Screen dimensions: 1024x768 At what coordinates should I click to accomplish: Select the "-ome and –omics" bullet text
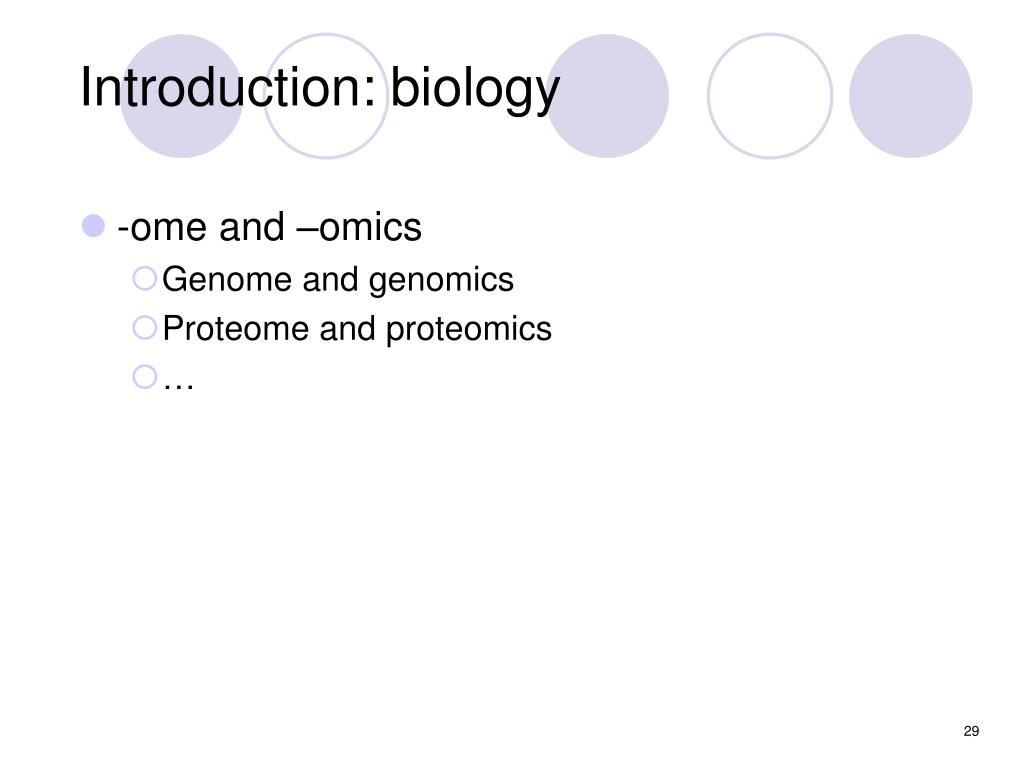pos(269,227)
